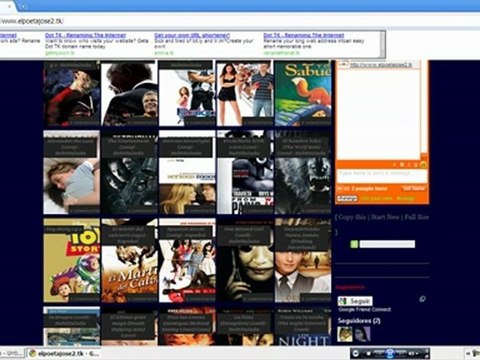
Task: Open the 'Night' poster in the bottom row
Action: [303, 326]
